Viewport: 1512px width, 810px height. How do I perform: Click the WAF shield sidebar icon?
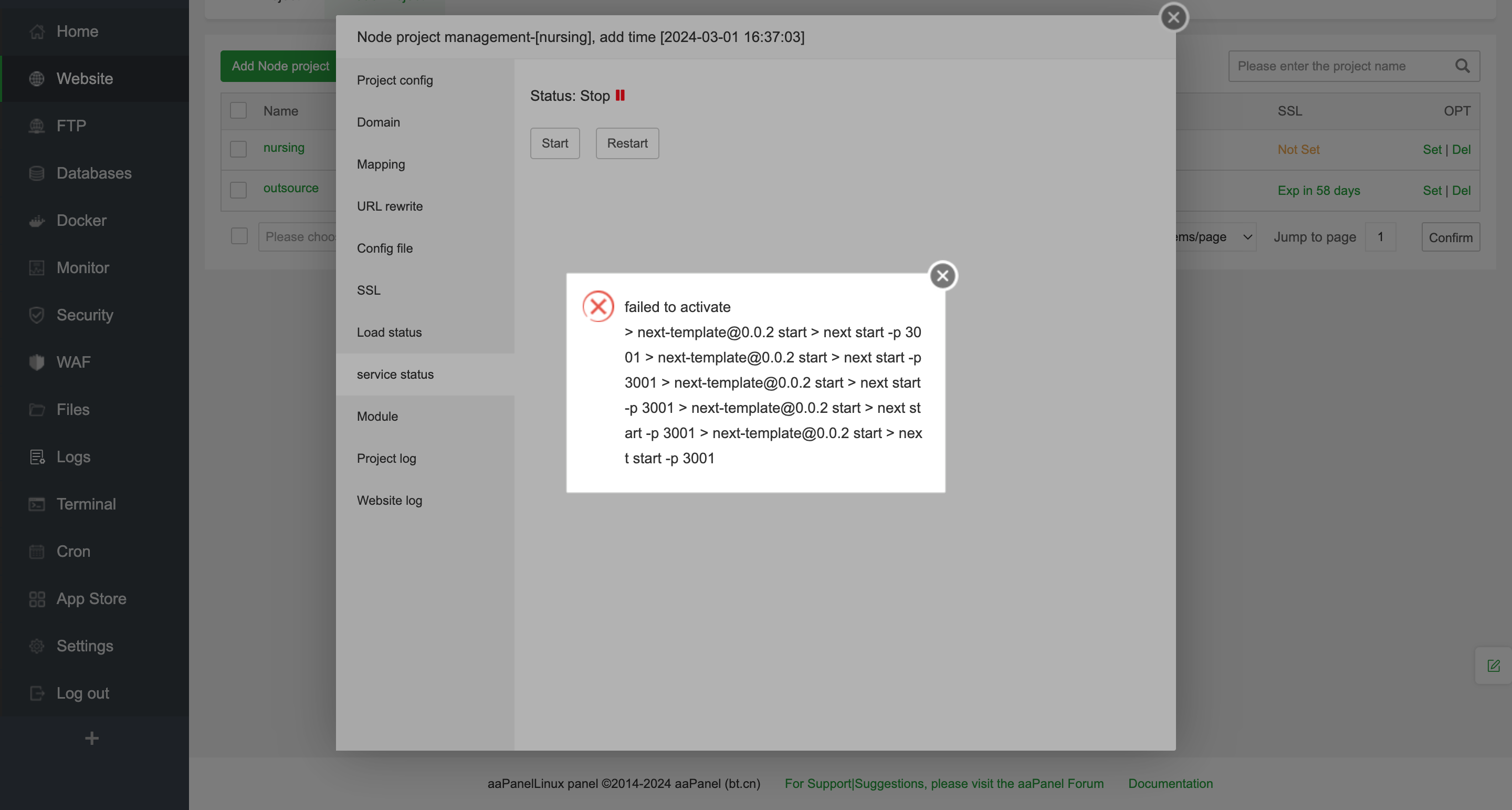pos(36,362)
